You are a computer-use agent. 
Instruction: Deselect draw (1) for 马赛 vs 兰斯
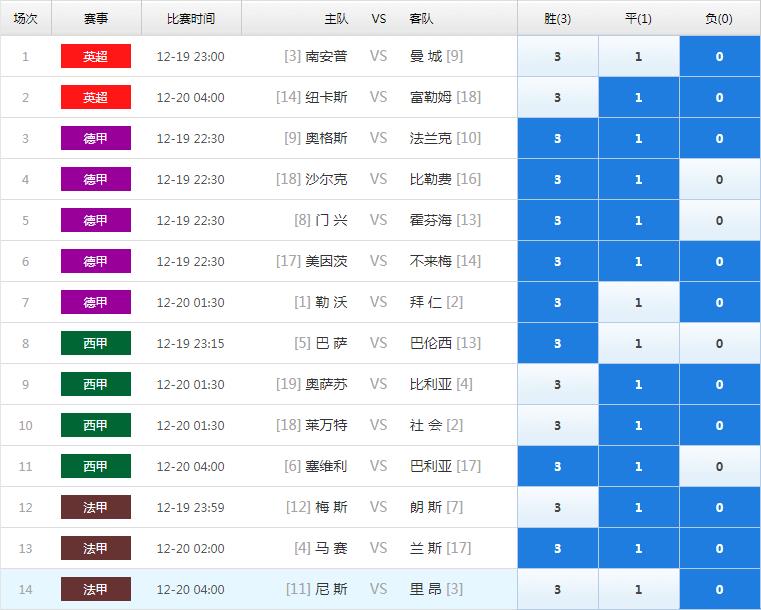pos(639,548)
